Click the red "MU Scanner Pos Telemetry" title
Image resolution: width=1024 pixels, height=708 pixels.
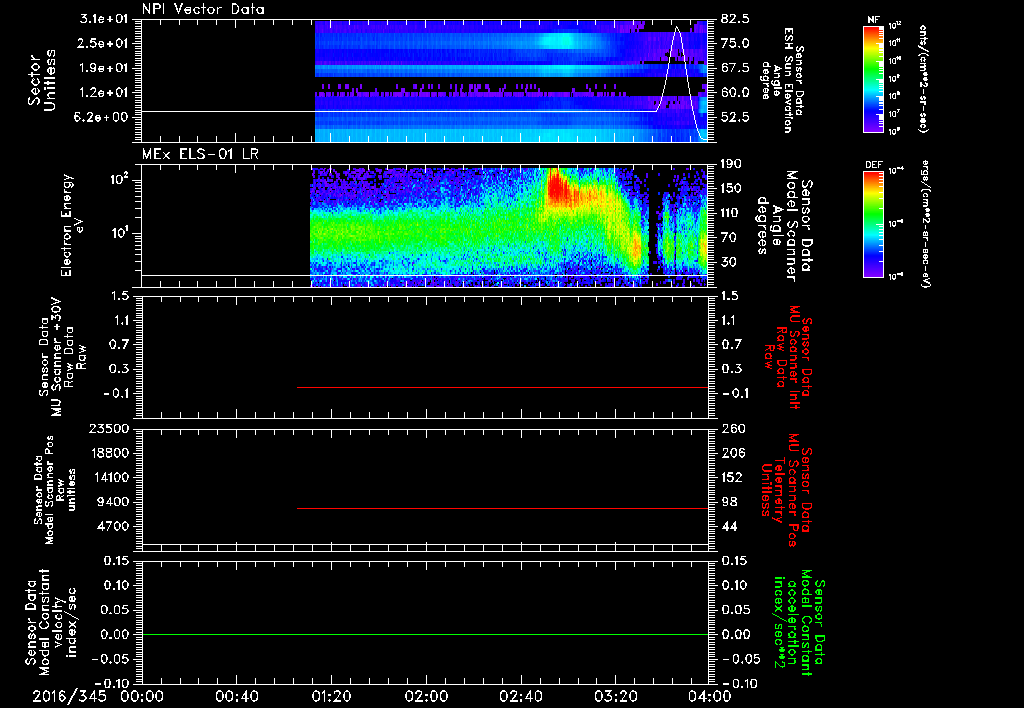[787, 490]
